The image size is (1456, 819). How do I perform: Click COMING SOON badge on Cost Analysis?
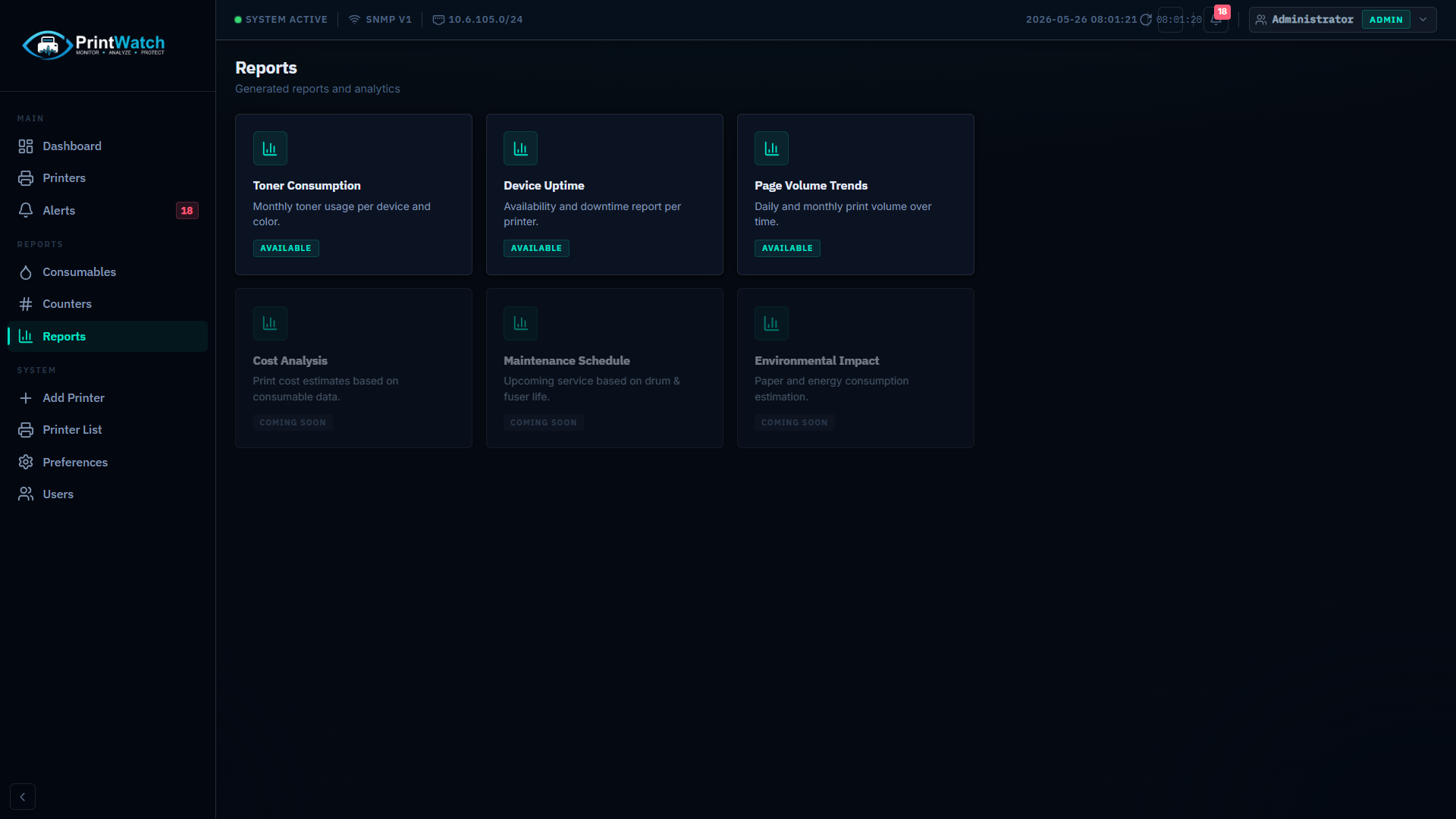[293, 423]
